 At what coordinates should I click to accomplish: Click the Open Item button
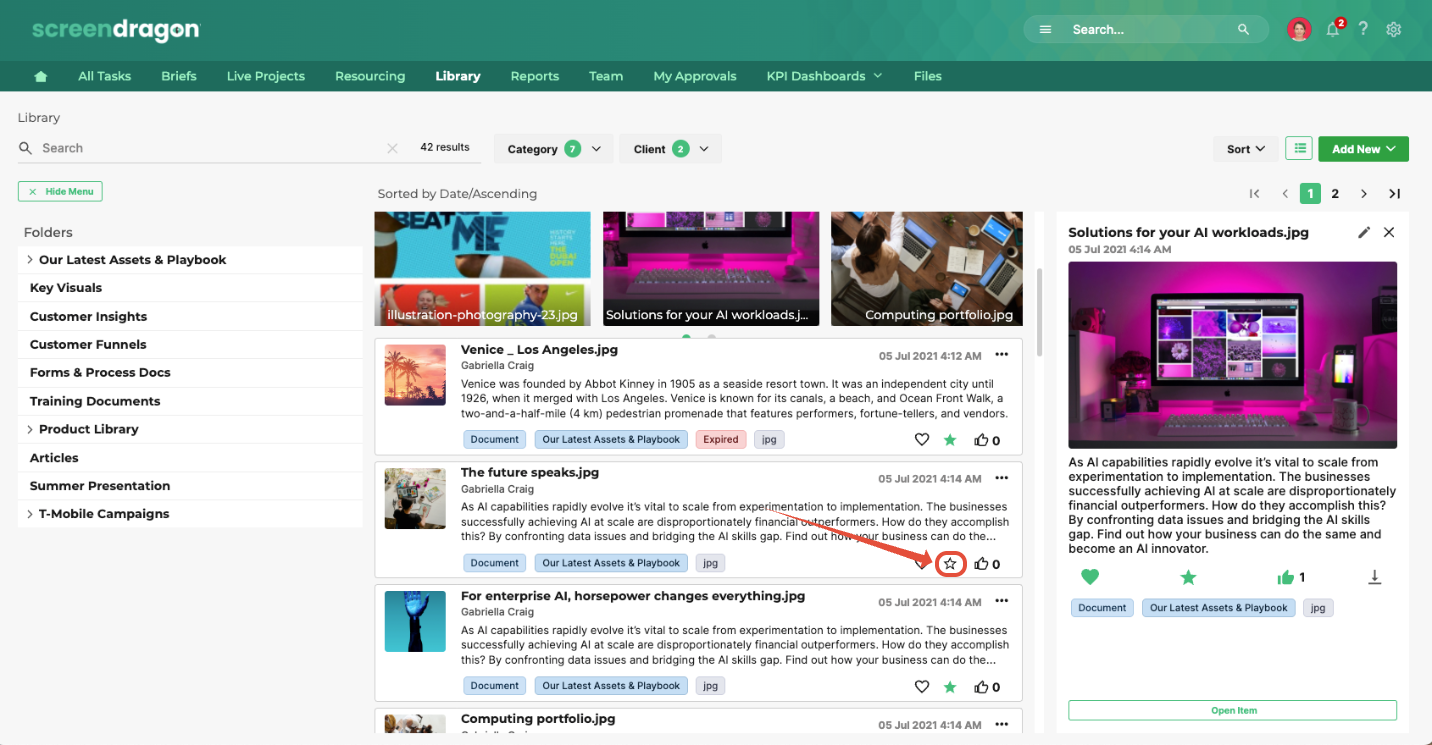pos(1232,710)
